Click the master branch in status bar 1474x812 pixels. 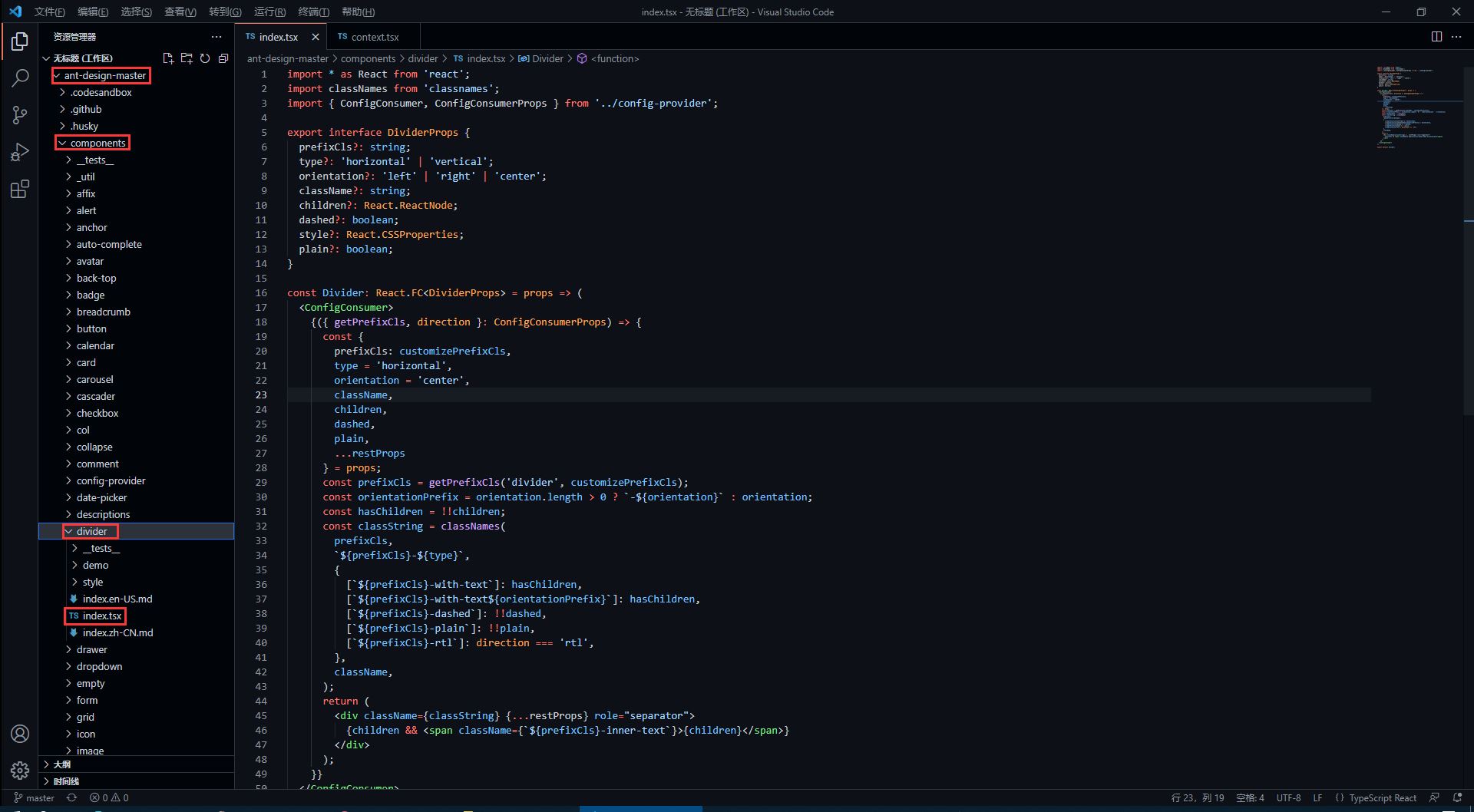[35, 798]
